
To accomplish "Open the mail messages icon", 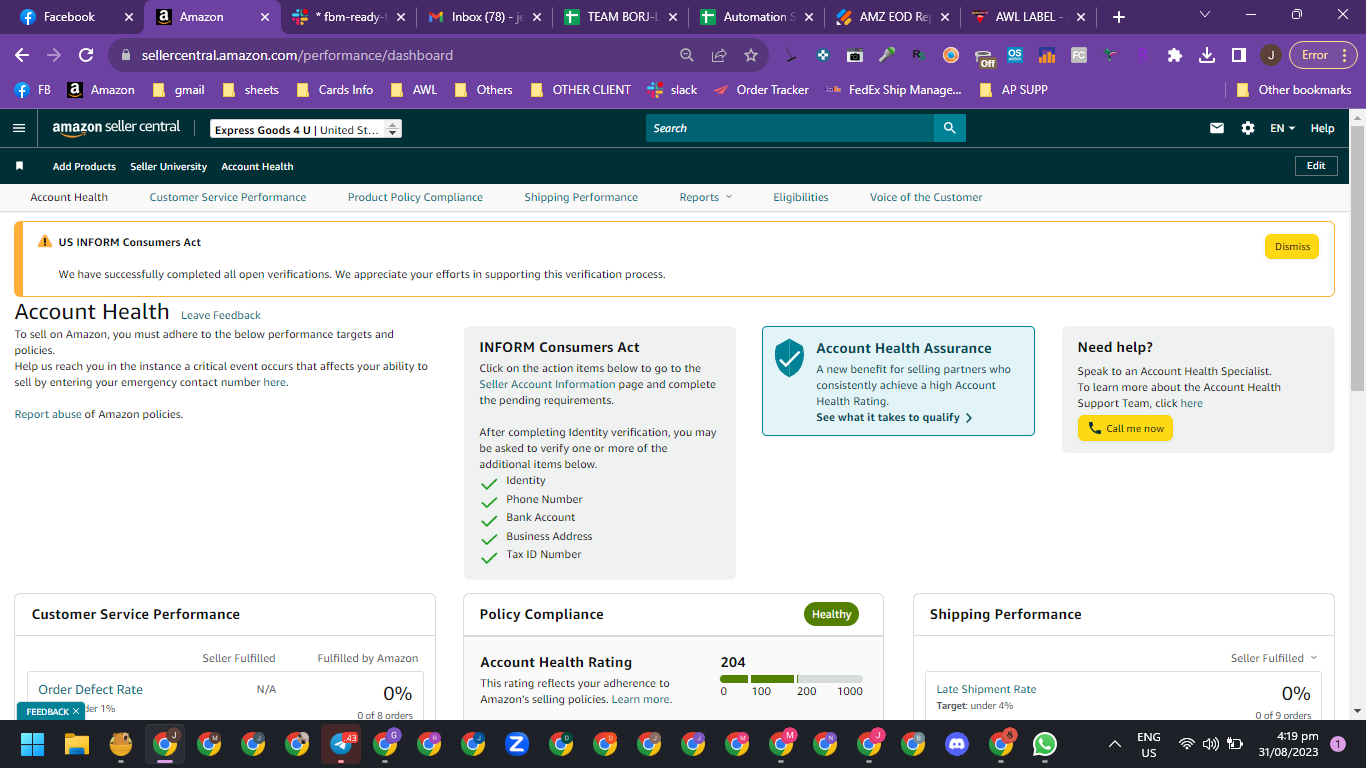I will click(x=1217, y=128).
